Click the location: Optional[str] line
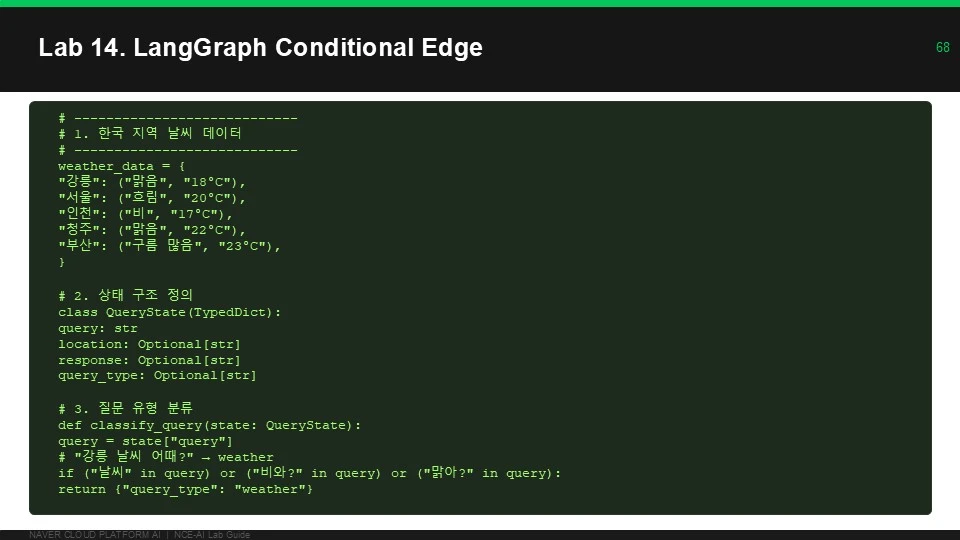960x540 pixels. click(149, 344)
